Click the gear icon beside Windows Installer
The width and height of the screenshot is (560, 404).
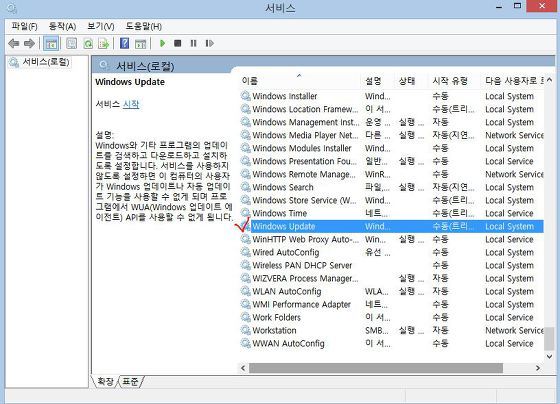click(245, 96)
